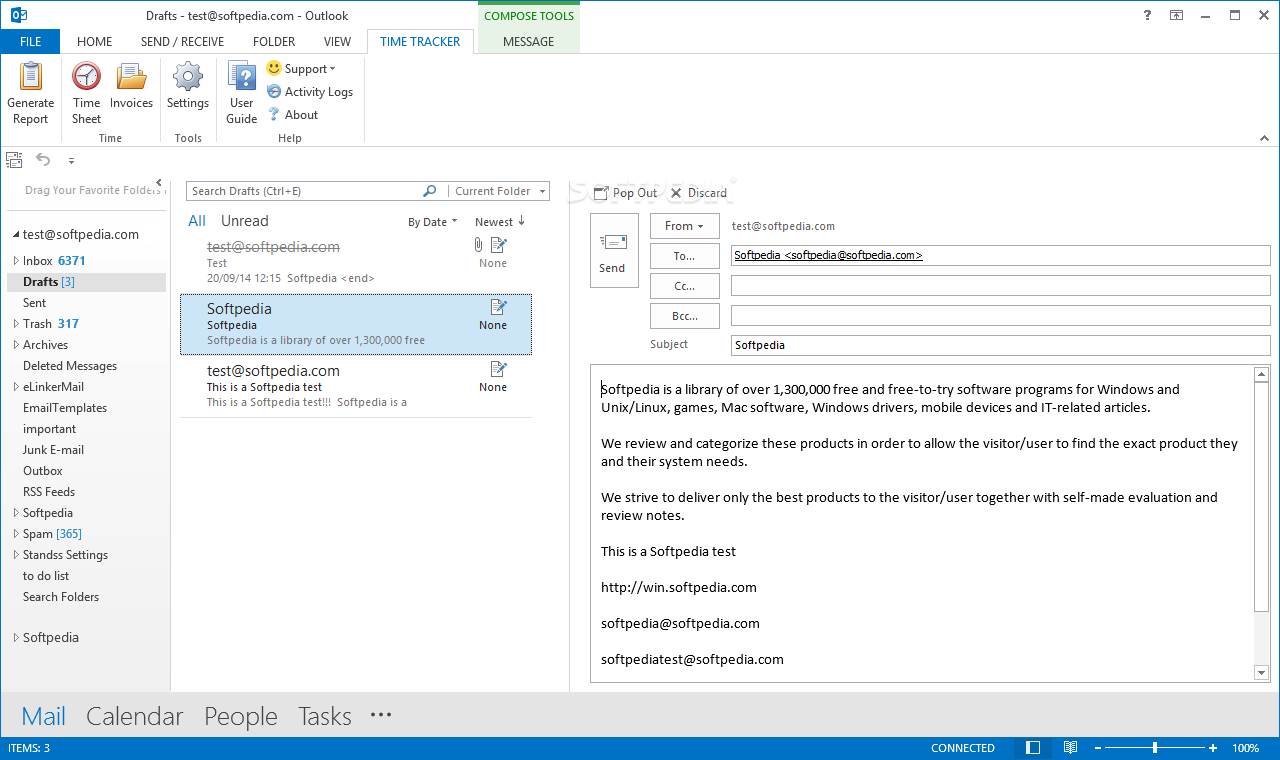This screenshot has height=760, width=1280.
Task: Click the Generate Report icon
Action: coord(30,93)
